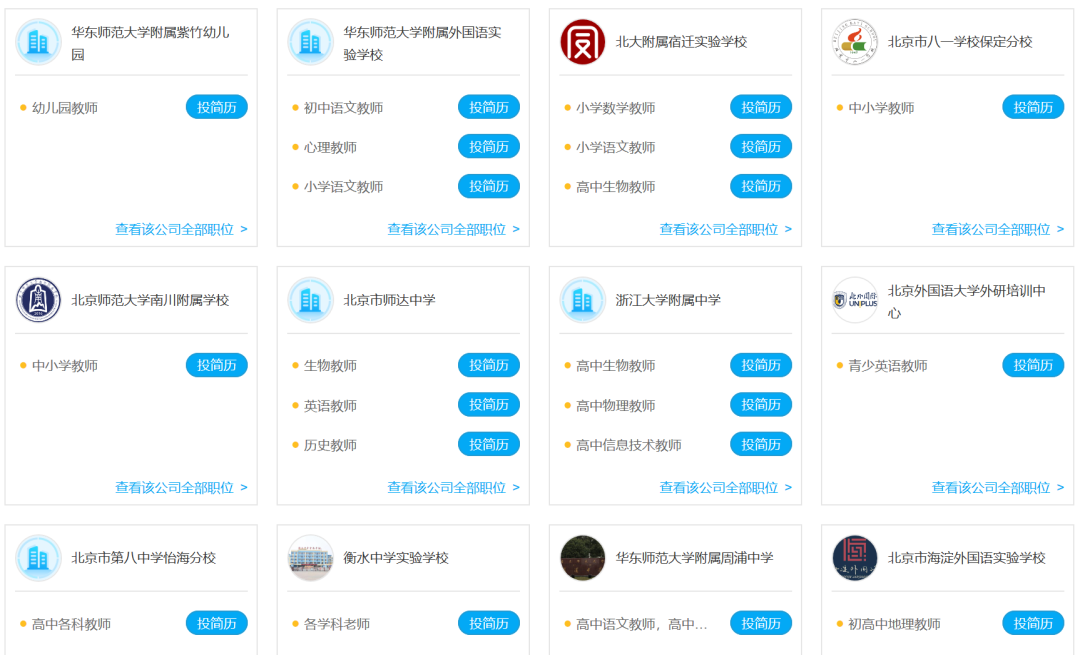The height and width of the screenshot is (655, 1080).
Task: Open 查看该公司全部职位 for 华东师范大学附属外国语实验学校
Action: tap(453, 229)
